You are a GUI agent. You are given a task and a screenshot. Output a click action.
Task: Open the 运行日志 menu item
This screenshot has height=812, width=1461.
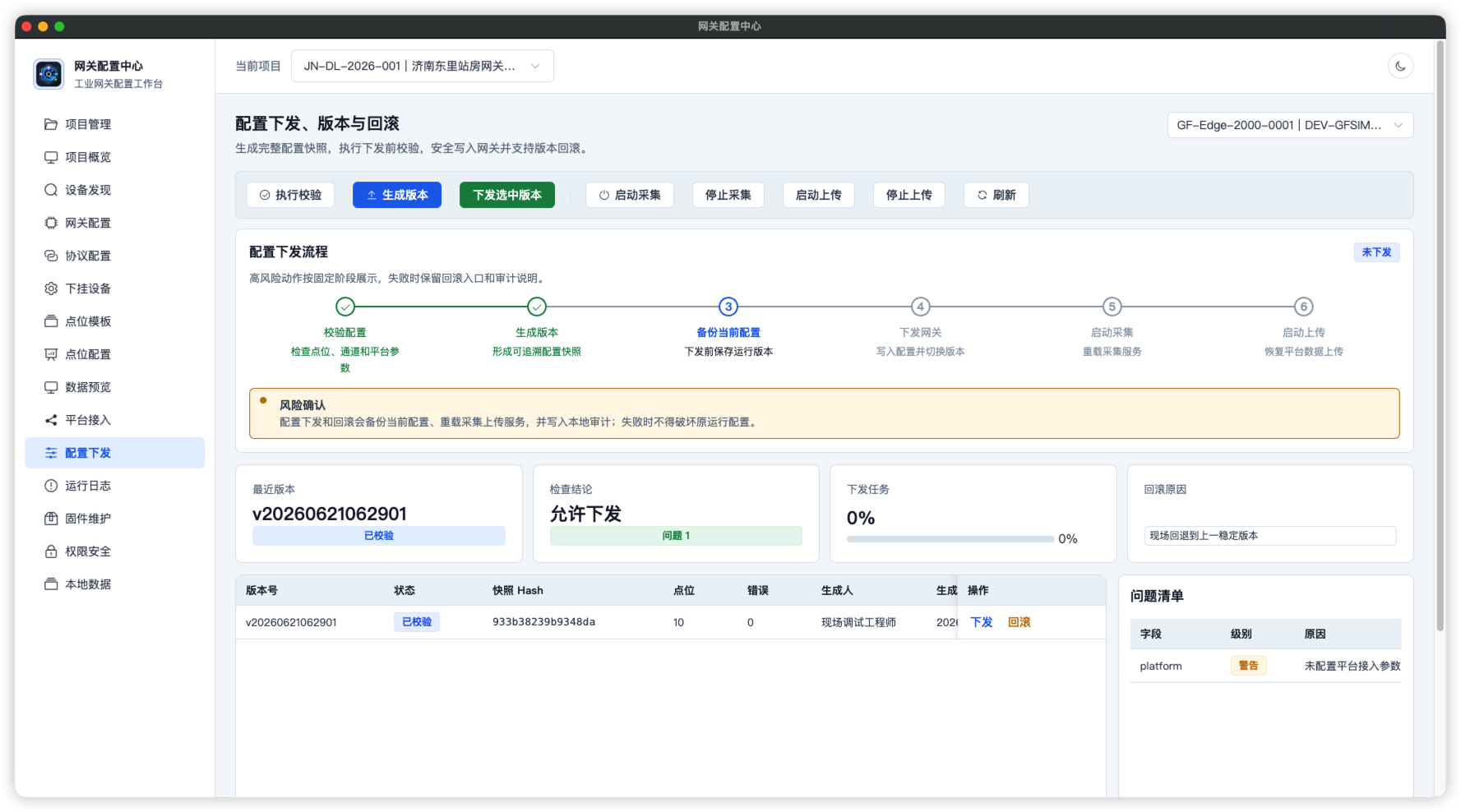[x=115, y=486]
